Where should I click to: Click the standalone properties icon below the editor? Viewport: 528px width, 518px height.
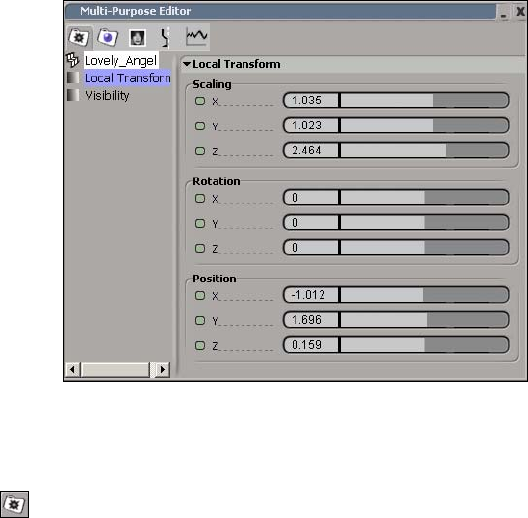point(14,504)
